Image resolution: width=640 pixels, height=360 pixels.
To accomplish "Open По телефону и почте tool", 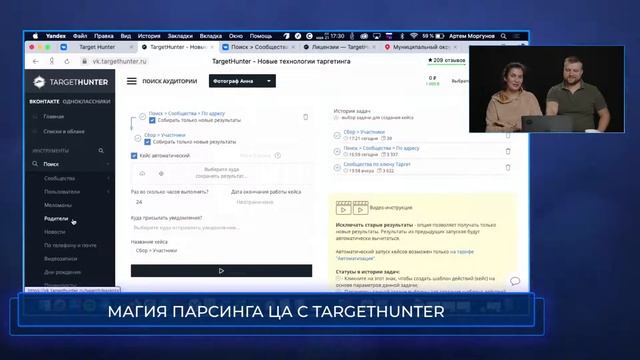I will tap(70, 246).
